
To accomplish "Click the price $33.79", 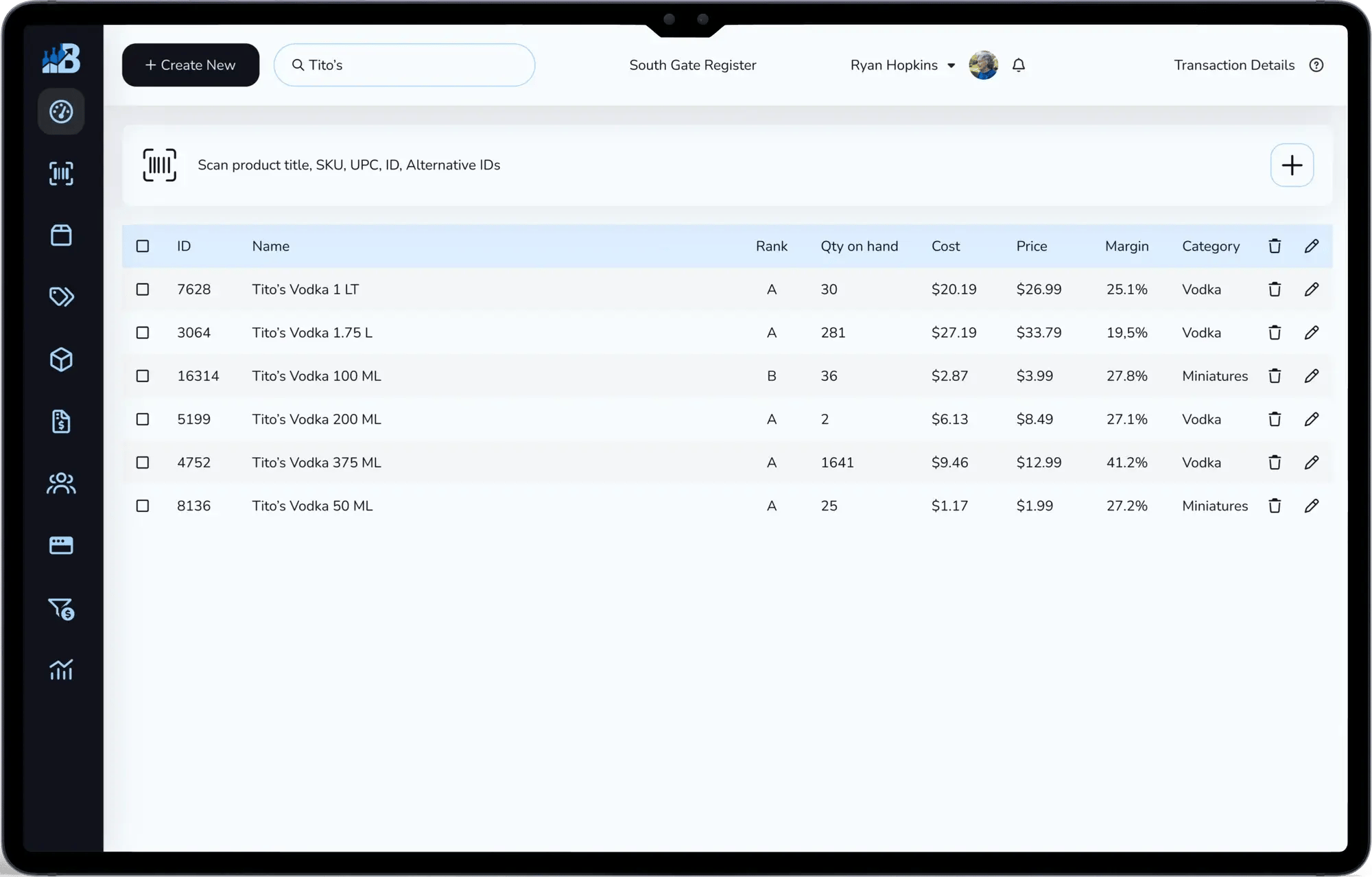I will [x=1039, y=332].
